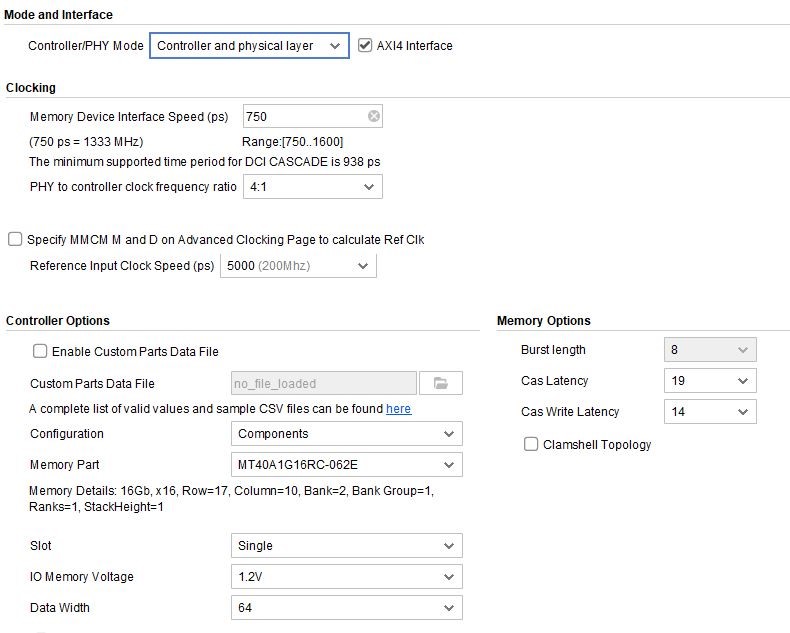Clear the Memory Device Interface Speed field
Screen dimensions: 790x633
(374, 117)
